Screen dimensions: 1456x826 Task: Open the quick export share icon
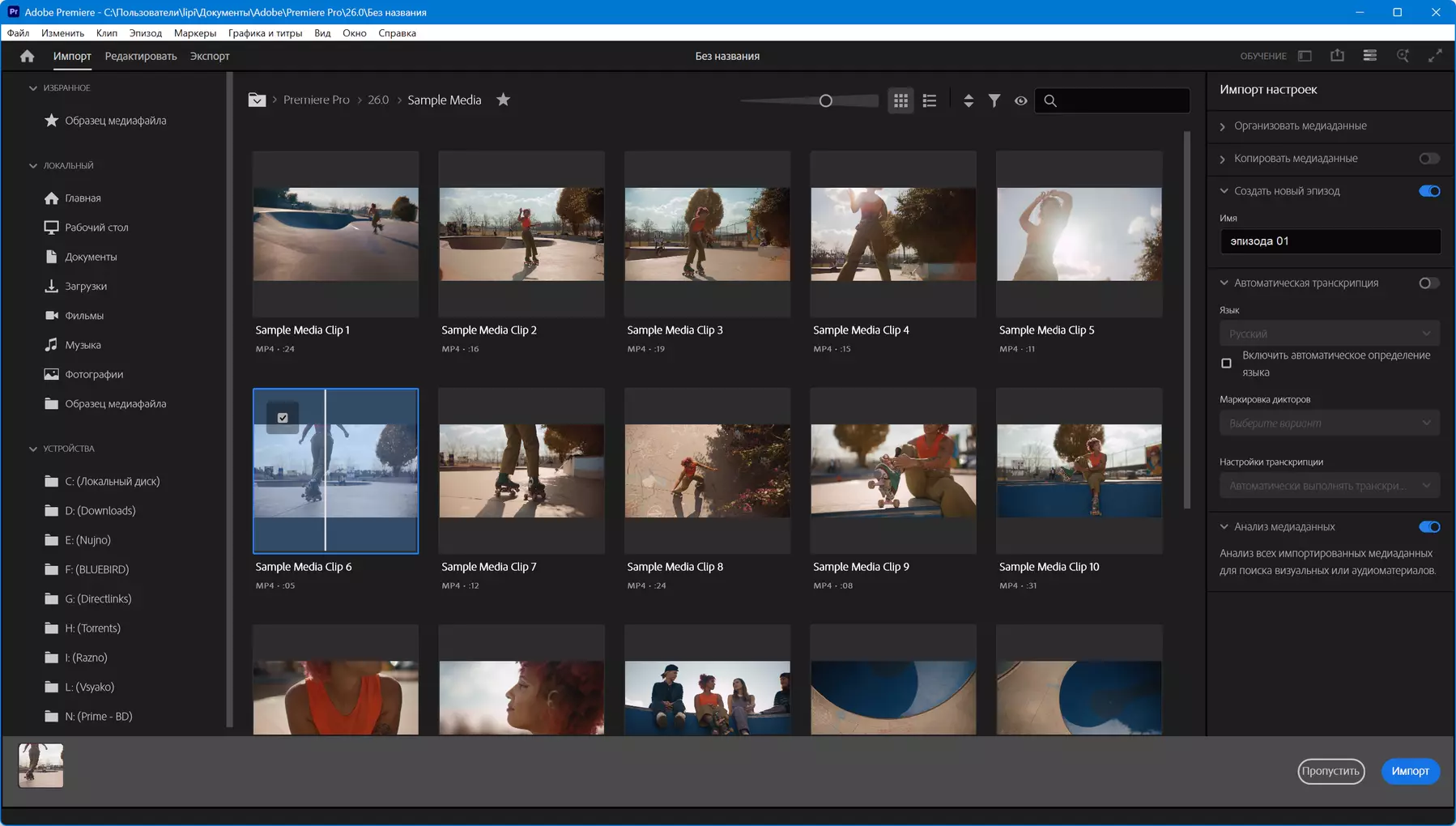[1337, 56]
